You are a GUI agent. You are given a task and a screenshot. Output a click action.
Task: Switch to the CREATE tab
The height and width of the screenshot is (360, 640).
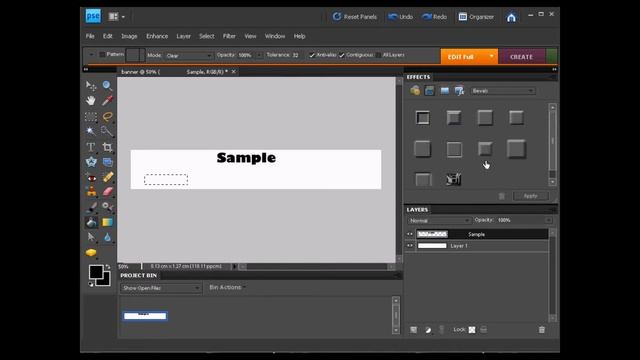[x=521, y=57]
